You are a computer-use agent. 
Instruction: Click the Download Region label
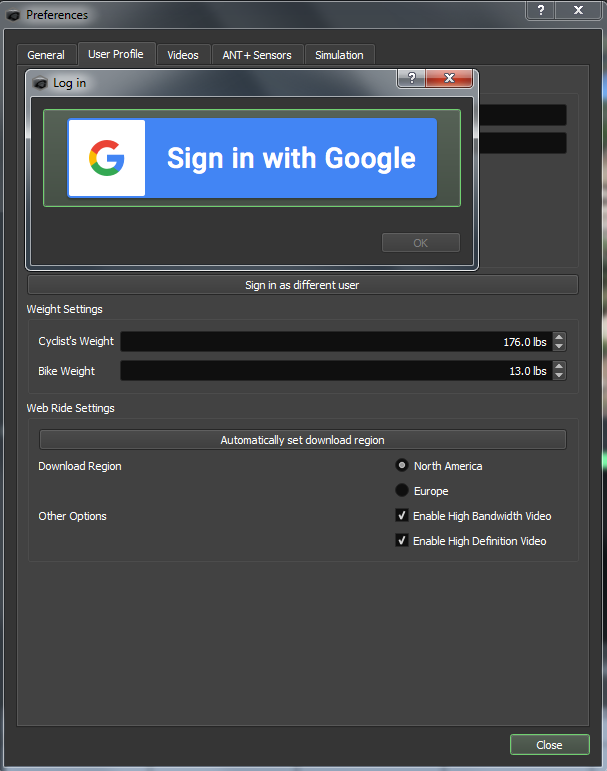click(80, 466)
